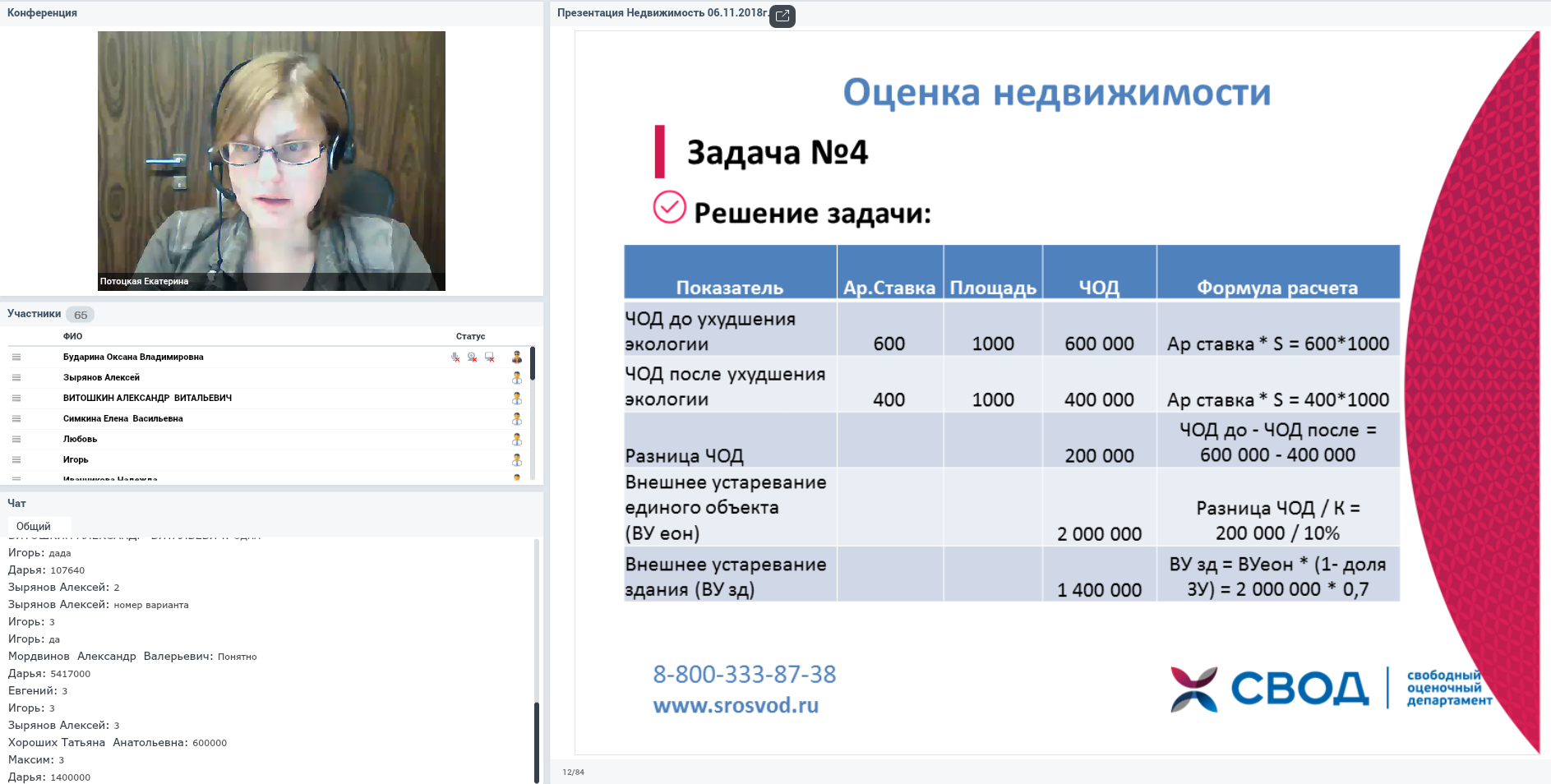
Task: Click Формула расчета table header
Action: tap(1277, 288)
